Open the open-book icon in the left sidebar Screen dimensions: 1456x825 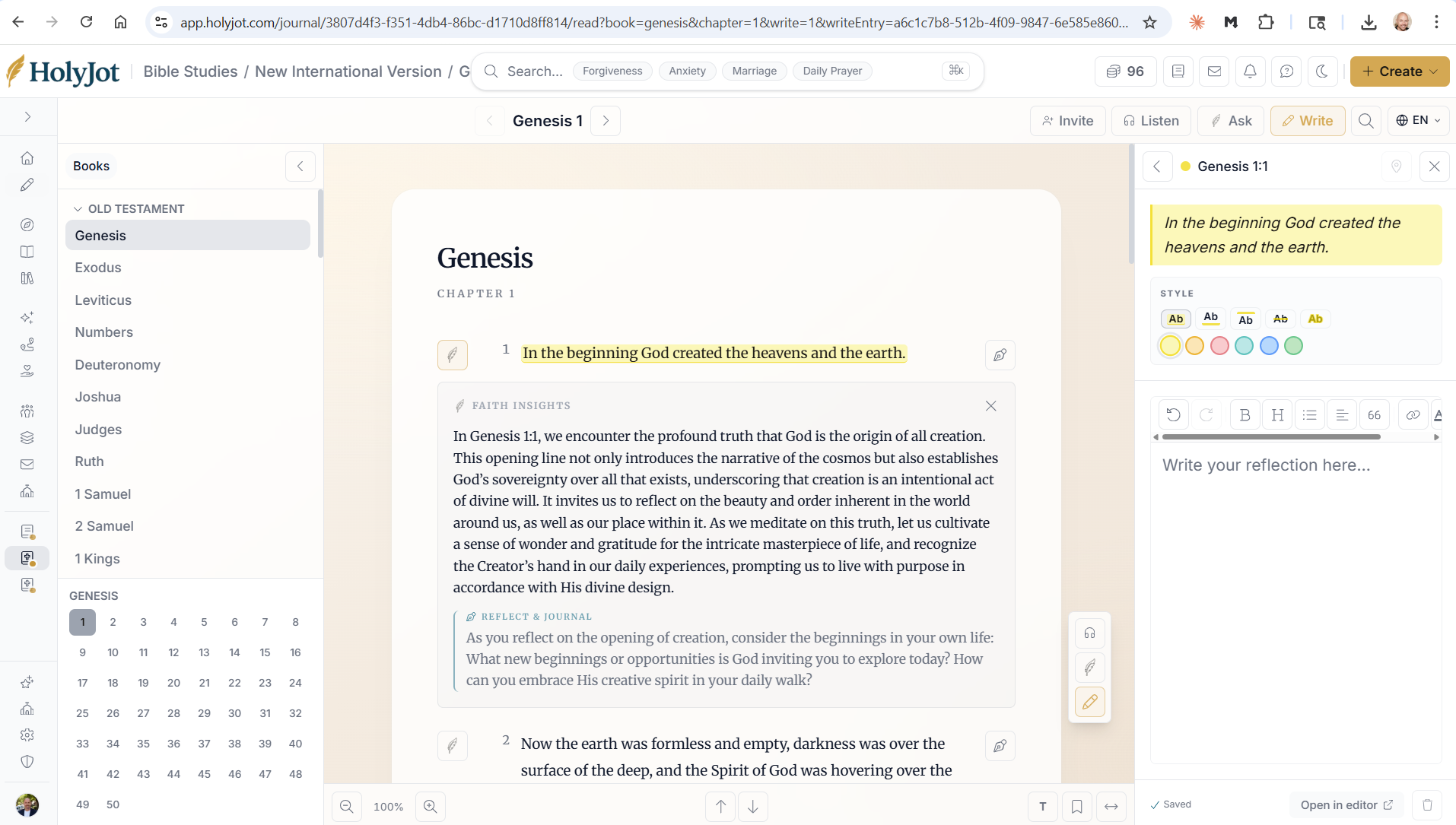tap(27, 252)
